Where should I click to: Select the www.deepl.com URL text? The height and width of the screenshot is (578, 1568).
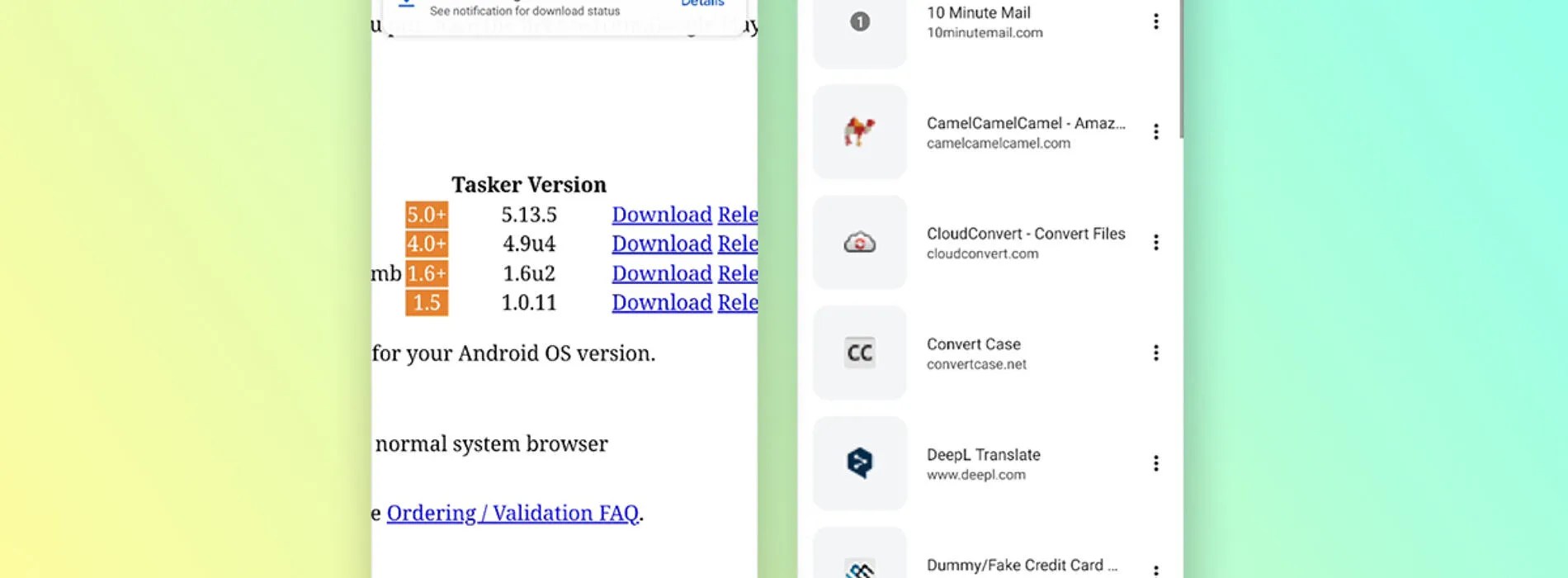click(975, 476)
